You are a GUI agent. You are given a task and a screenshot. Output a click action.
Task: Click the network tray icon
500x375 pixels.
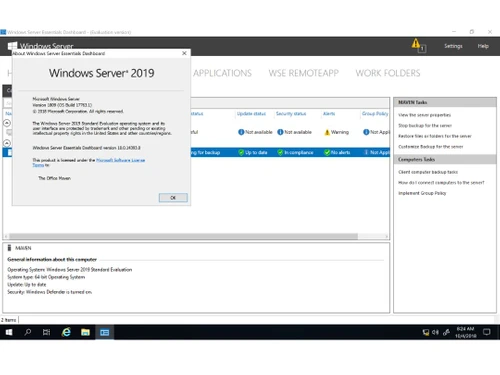[x=426, y=332]
